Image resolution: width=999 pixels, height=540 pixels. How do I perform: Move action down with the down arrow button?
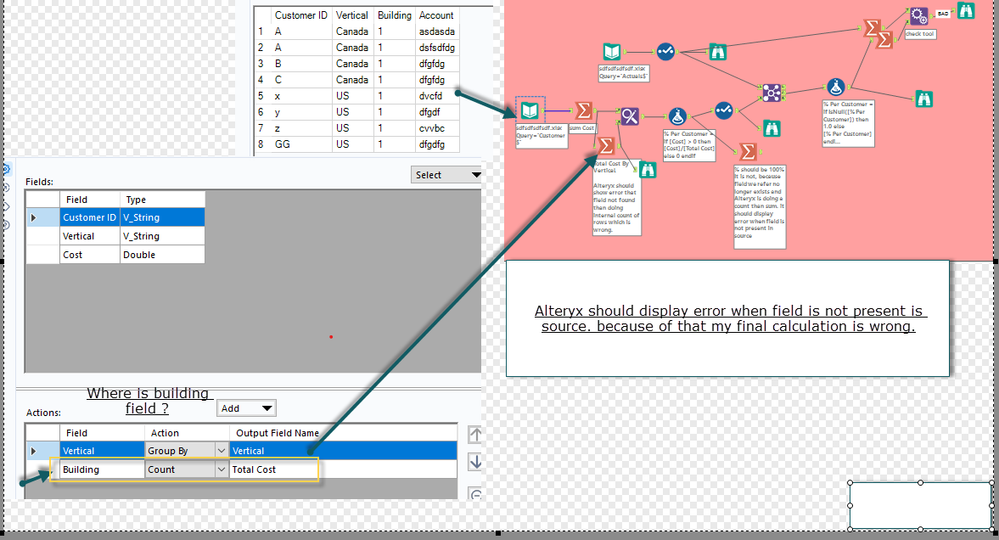pyautogui.click(x=475, y=462)
